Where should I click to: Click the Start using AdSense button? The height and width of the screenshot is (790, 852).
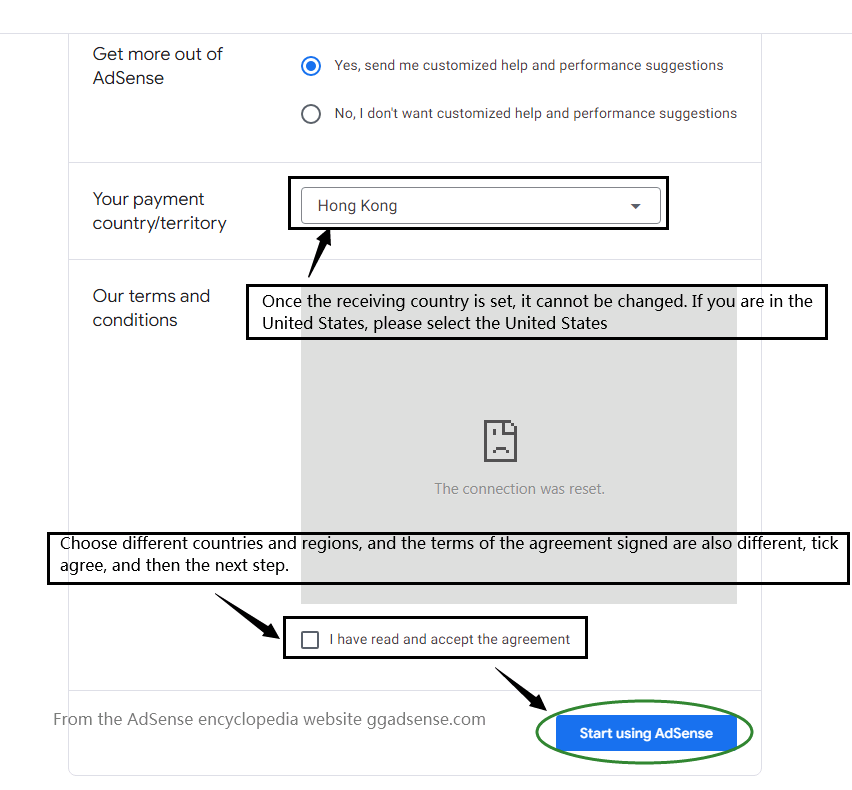[646, 733]
